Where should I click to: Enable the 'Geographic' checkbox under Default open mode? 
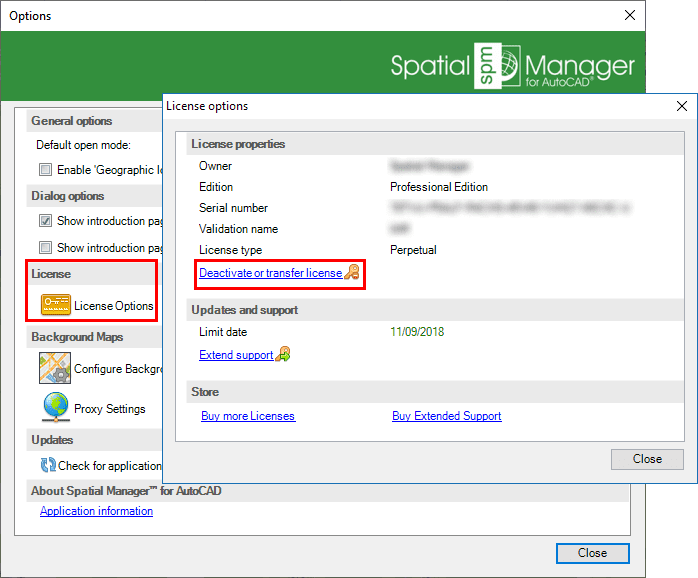pyautogui.click(x=45, y=170)
